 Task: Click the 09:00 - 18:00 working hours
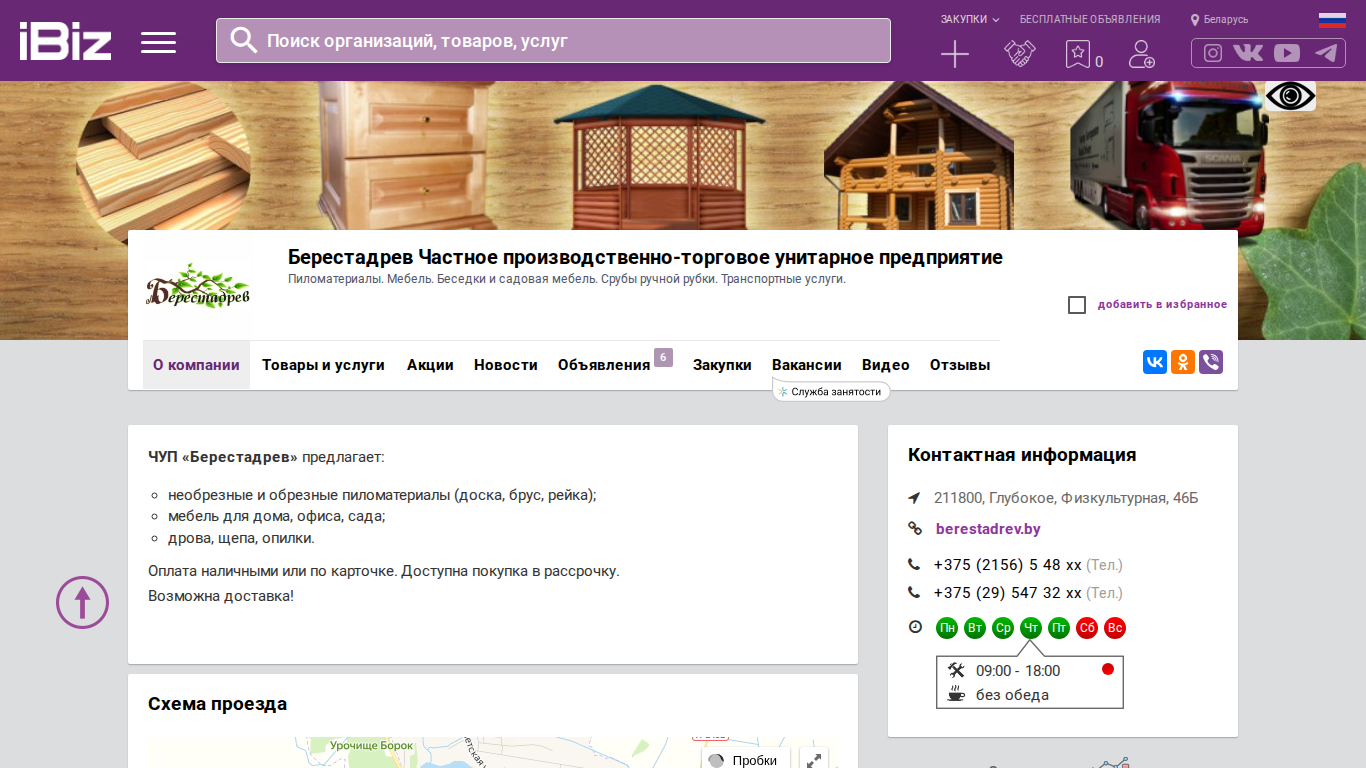(x=1018, y=671)
